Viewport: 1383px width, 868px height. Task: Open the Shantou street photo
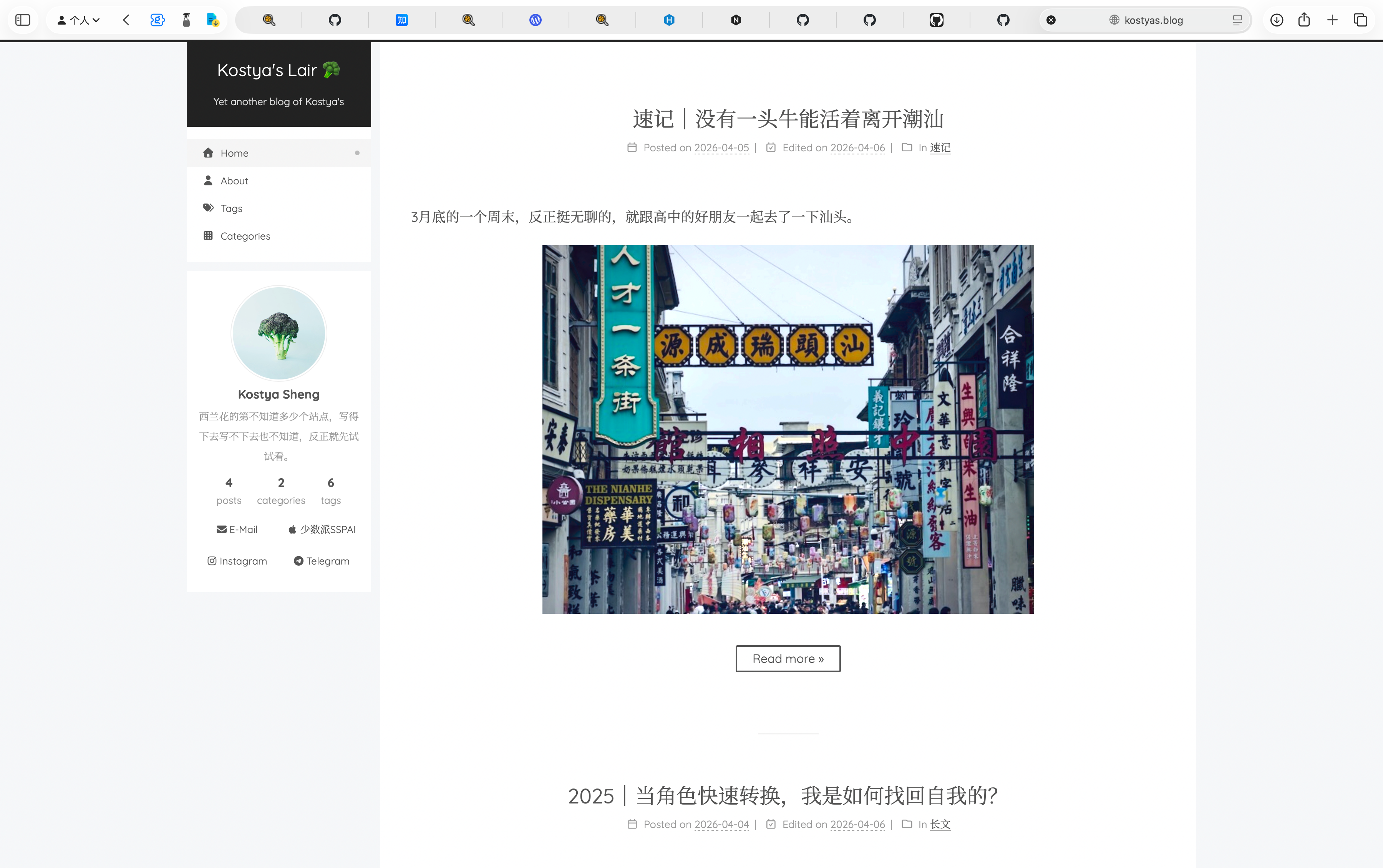788,429
